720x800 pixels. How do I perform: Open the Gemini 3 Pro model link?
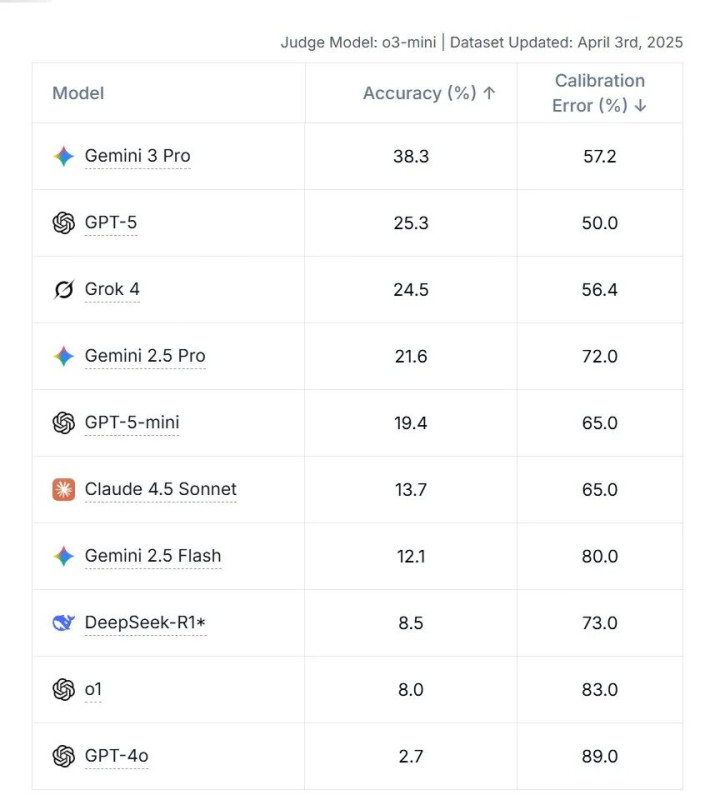[x=137, y=156]
